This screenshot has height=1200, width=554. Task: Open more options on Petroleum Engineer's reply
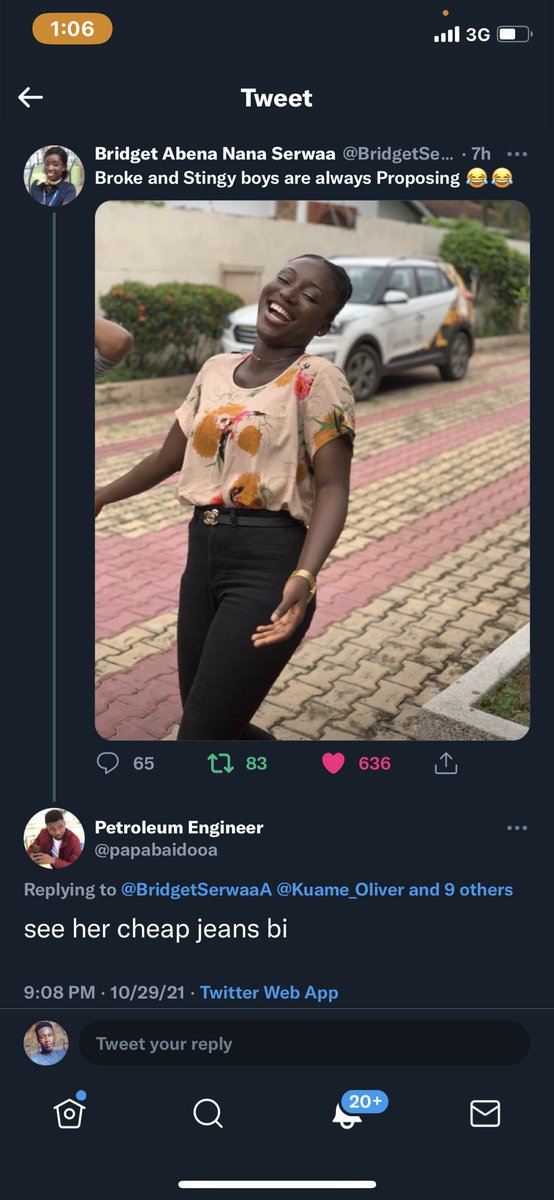click(x=517, y=828)
